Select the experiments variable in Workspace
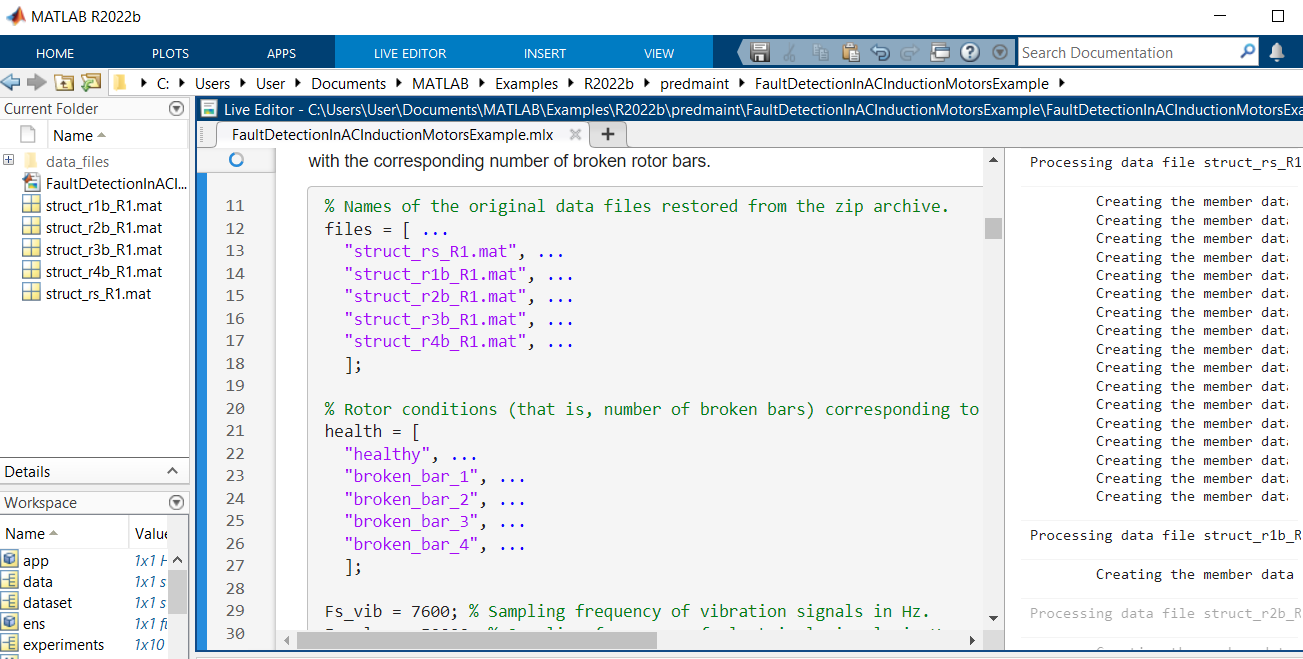1303x659 pixels. pyautogui.click(x=63, y=645)
